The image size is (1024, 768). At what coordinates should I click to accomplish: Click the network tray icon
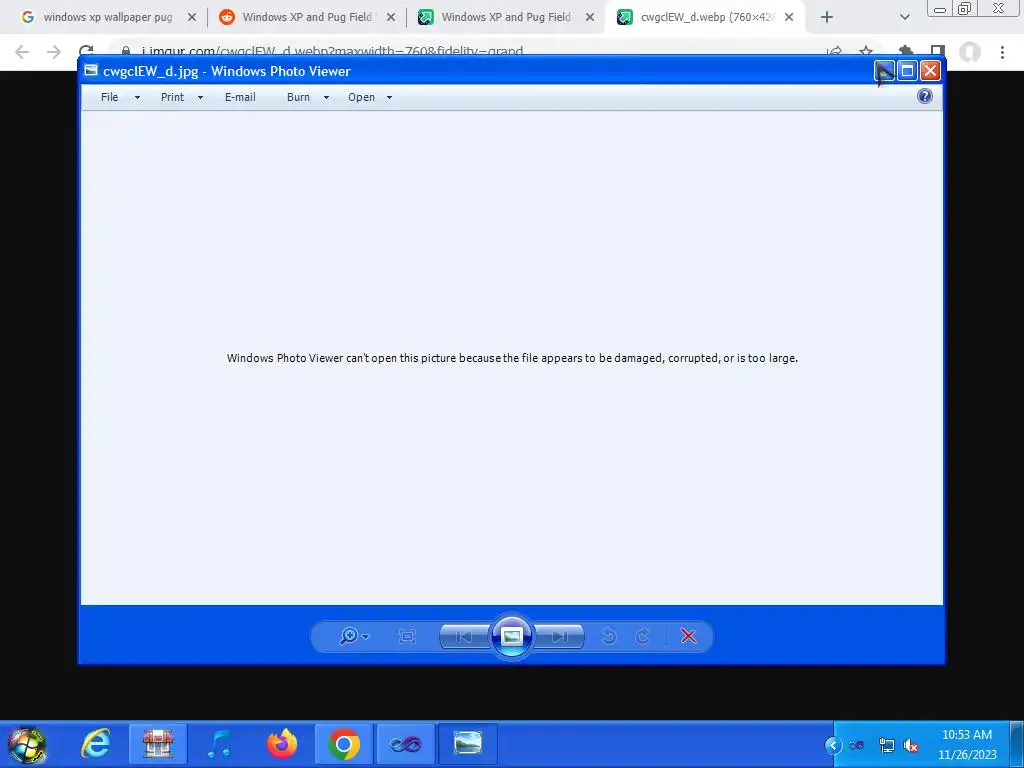click(x=887, y=745)
